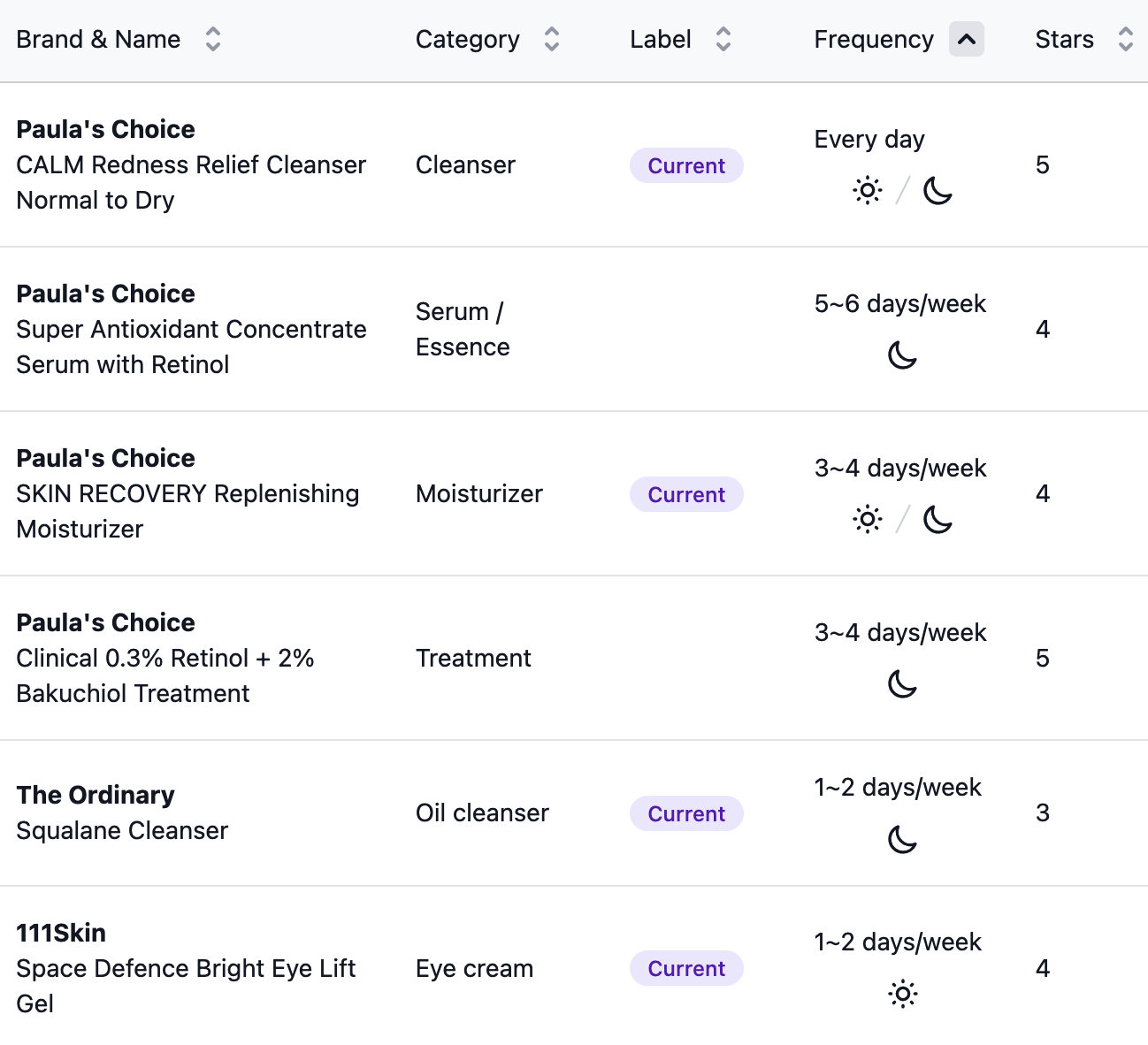
Task: Select CALM Redness Relief Cleanser product name
Action: coord(191,182)
